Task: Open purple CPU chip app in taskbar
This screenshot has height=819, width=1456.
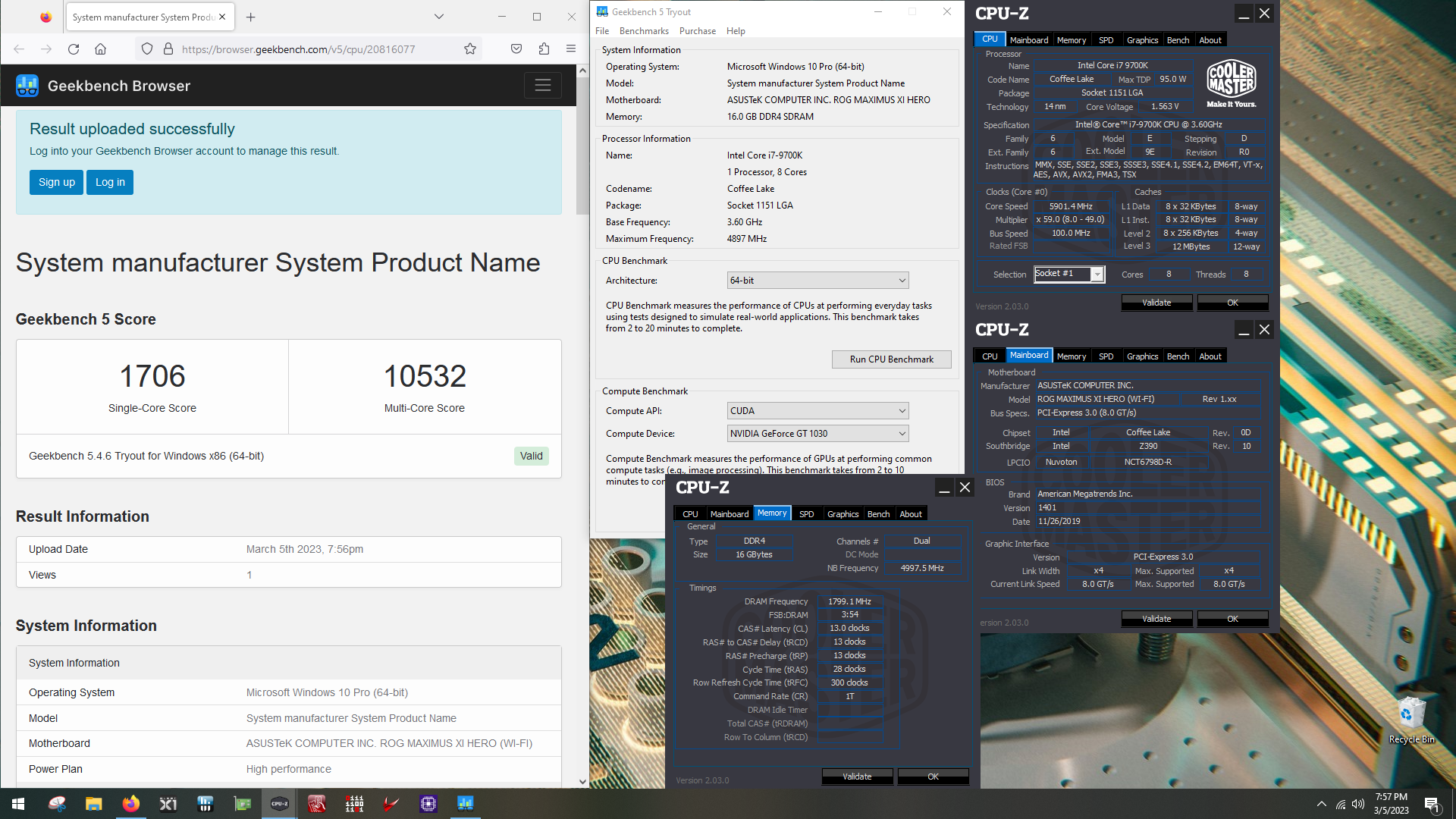Action: pos(428,804)
